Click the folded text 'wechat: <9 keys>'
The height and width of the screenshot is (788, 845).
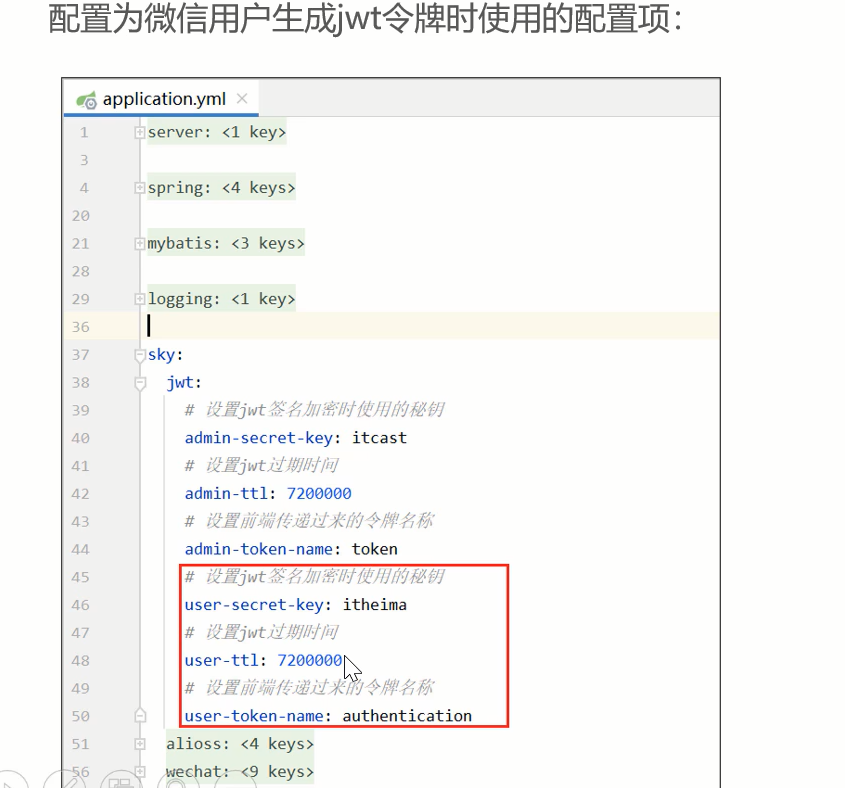[240, 772]
